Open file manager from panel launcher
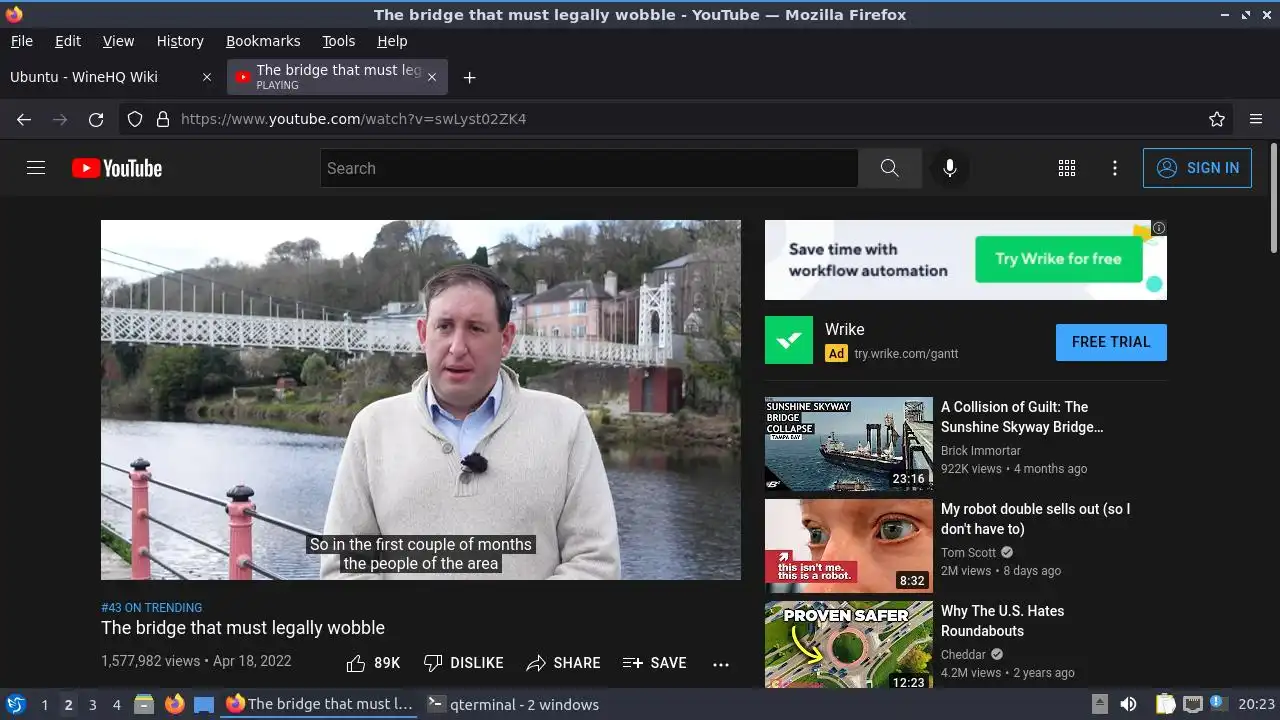This screenshot has height=720, width=1280. (x=144, y=704)
